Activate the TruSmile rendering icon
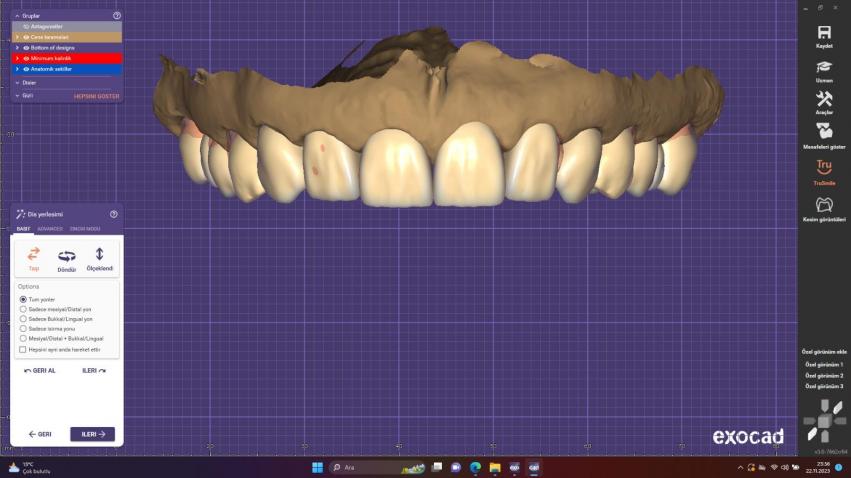Screen dimensions: 851x478 click(824, 166)
